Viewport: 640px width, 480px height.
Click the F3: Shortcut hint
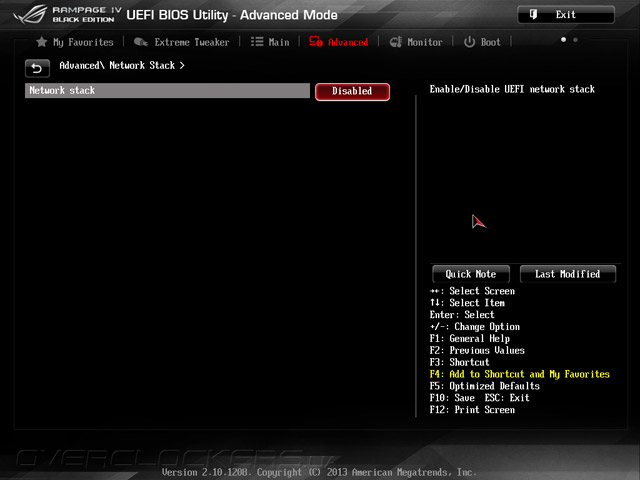point(459,362)
